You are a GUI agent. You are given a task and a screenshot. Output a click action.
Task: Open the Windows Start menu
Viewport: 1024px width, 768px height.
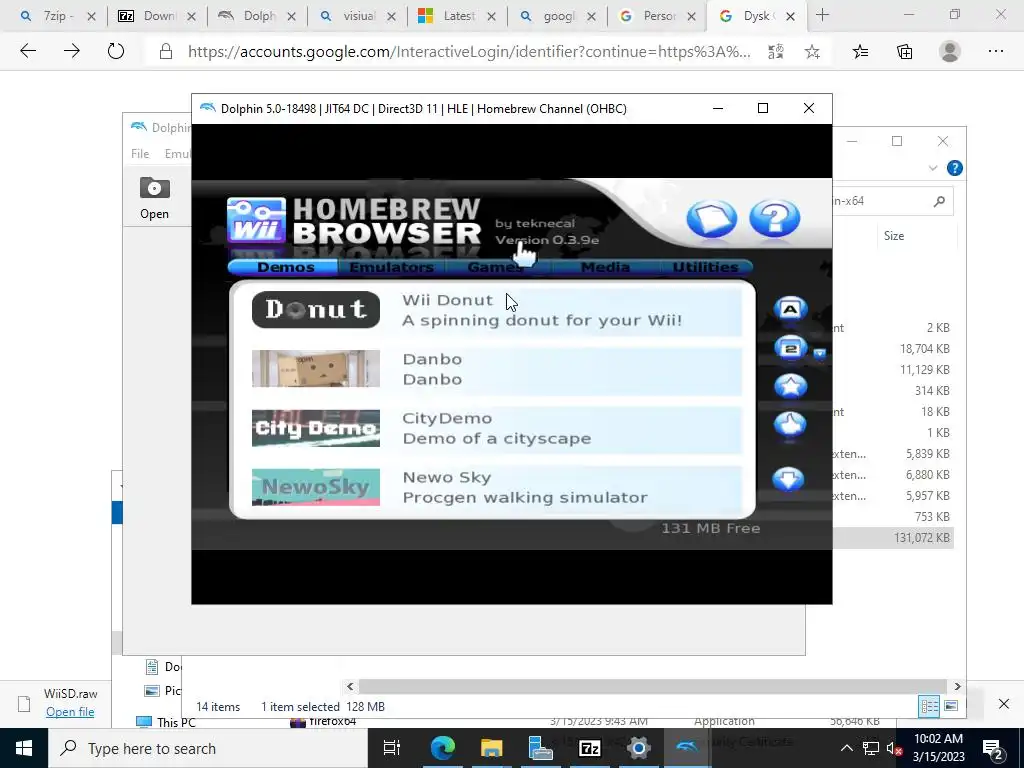pyautogui.click(x=24, y=748)
